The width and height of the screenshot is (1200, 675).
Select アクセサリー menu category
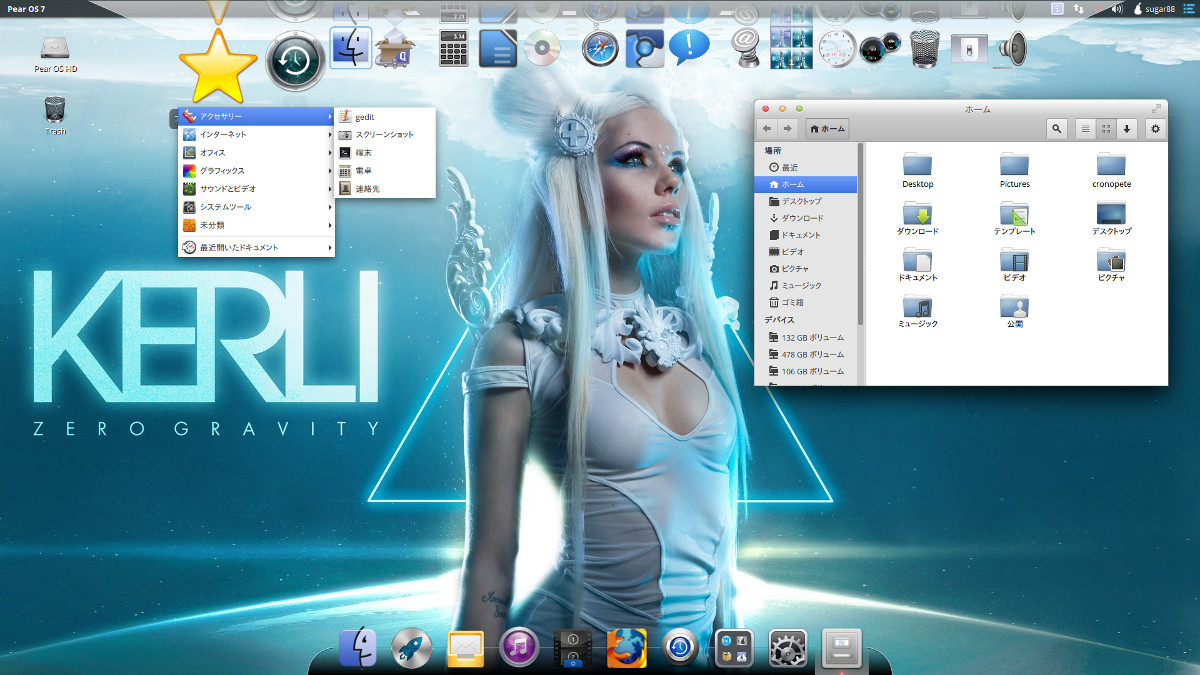point(256,116)
